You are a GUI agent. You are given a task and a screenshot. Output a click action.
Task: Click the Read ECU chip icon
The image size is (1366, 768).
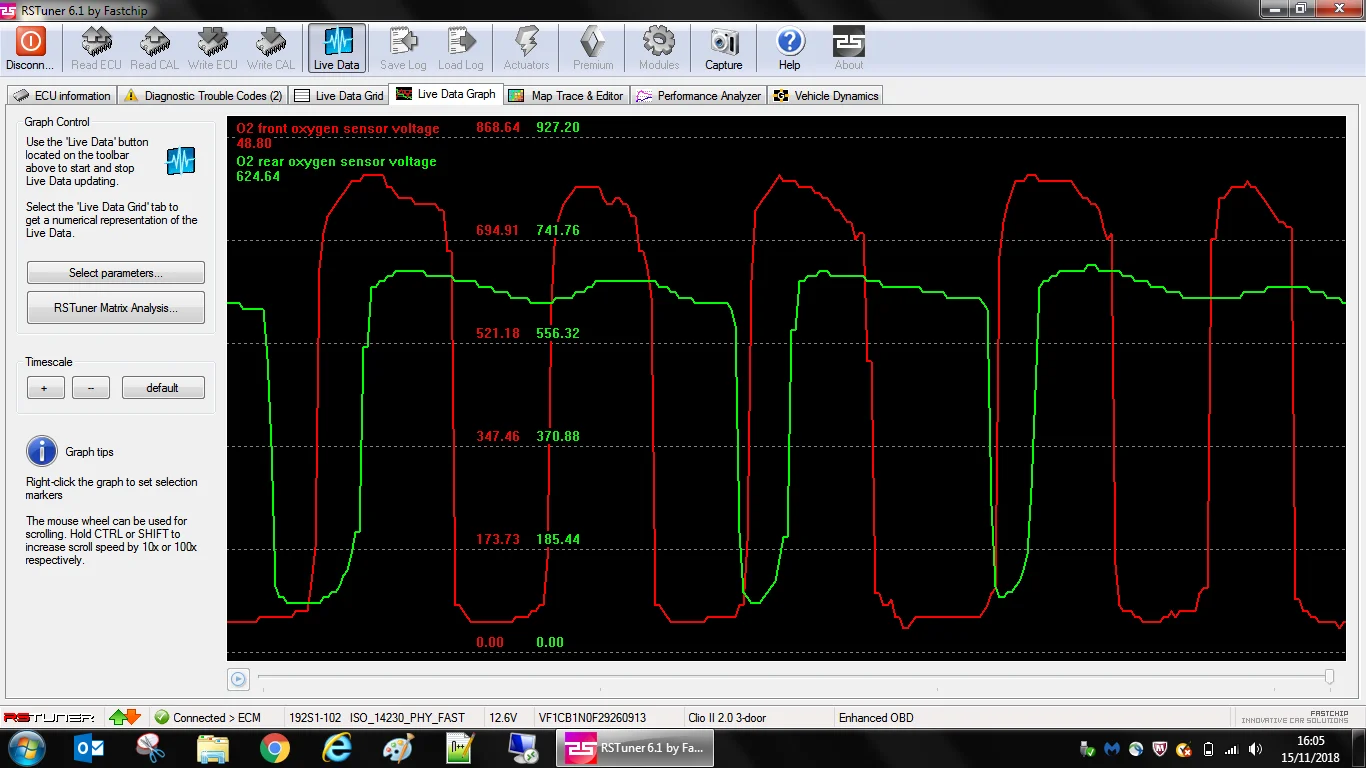[x=96, y=41]
